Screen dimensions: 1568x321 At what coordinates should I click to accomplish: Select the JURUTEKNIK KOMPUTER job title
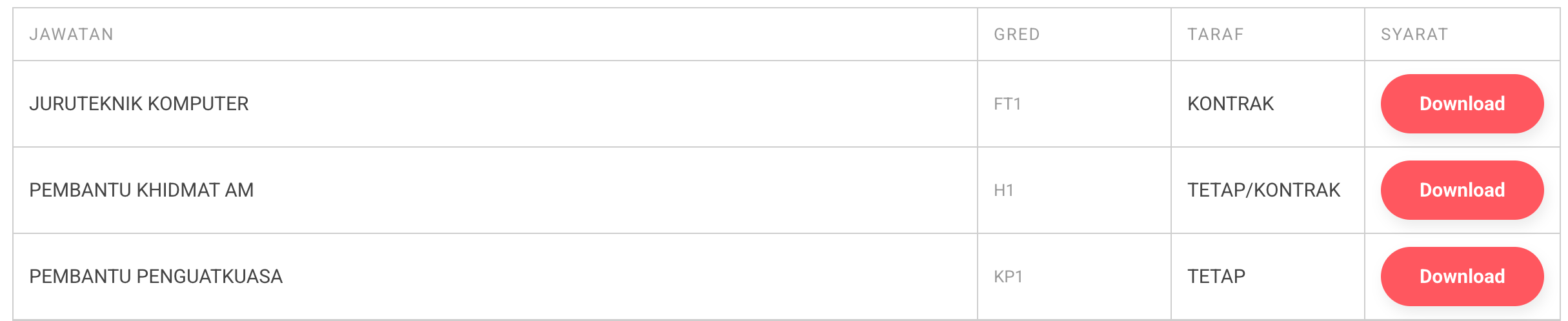point(139,104)
